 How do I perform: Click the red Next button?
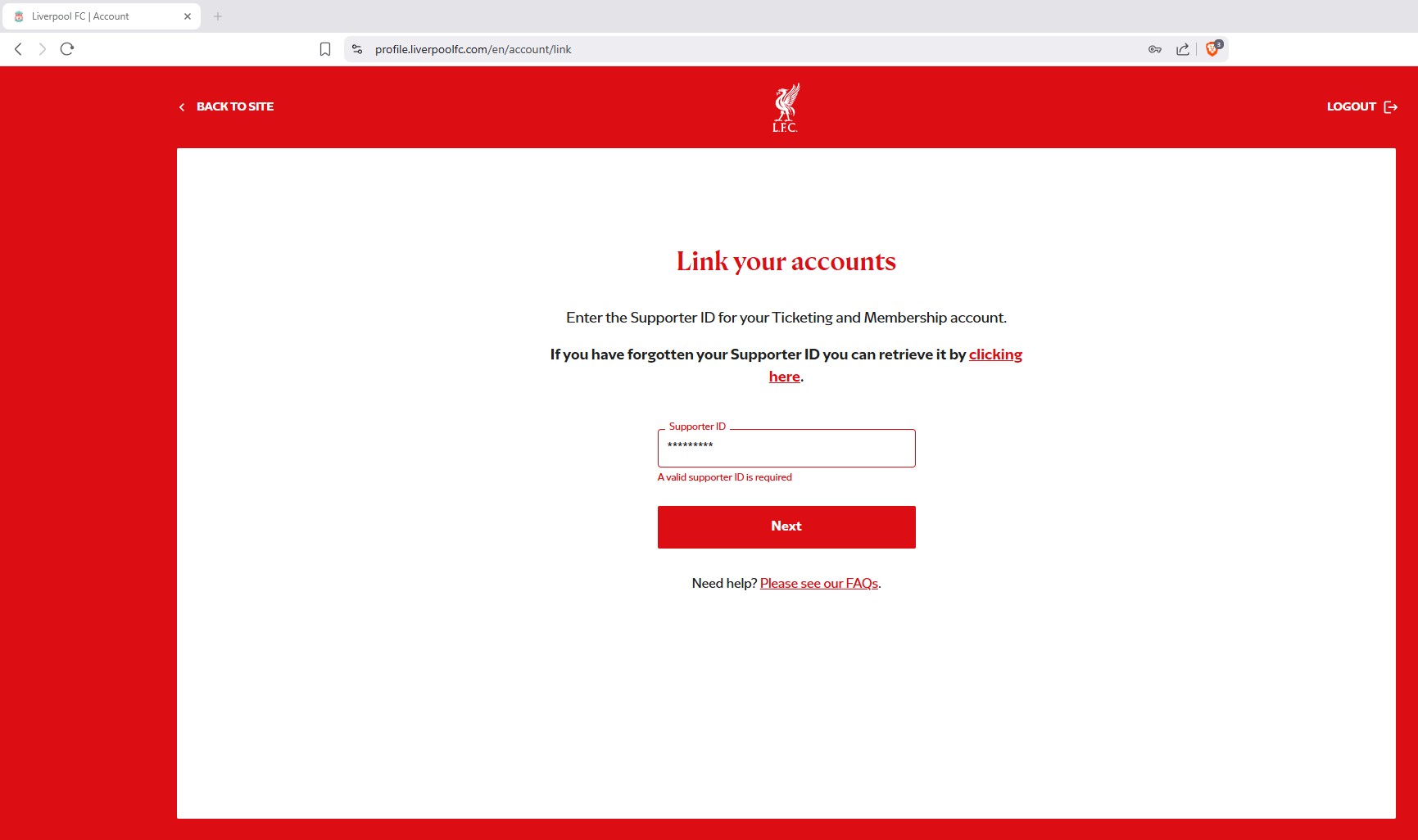tap(786, 527)
